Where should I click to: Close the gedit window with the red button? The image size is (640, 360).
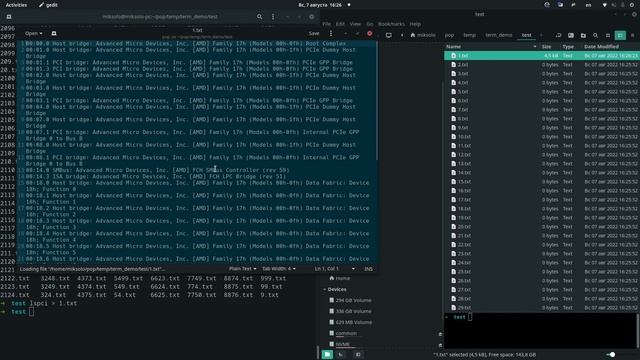click(369, 33)
